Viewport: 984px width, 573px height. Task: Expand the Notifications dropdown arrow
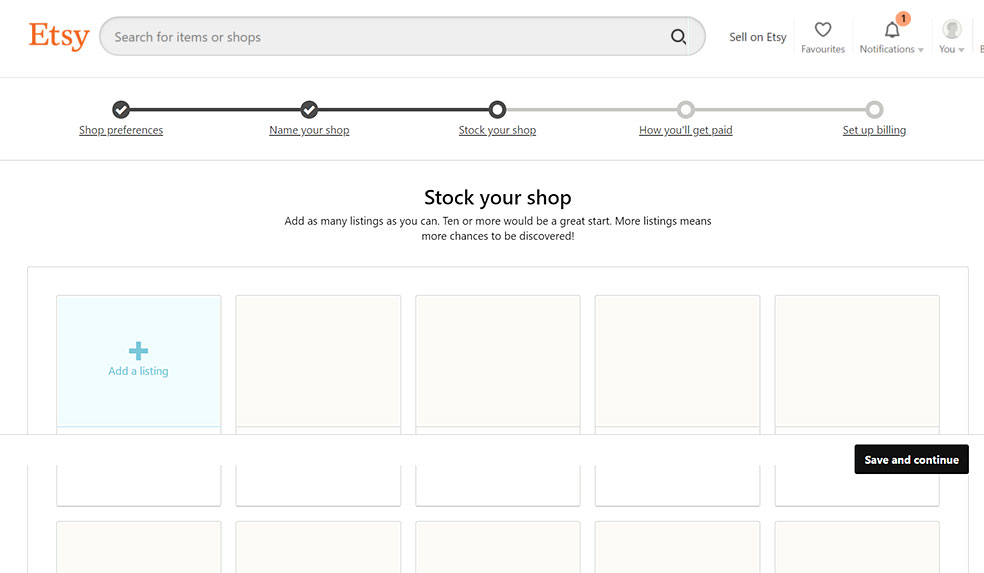(x=921, y=50)
